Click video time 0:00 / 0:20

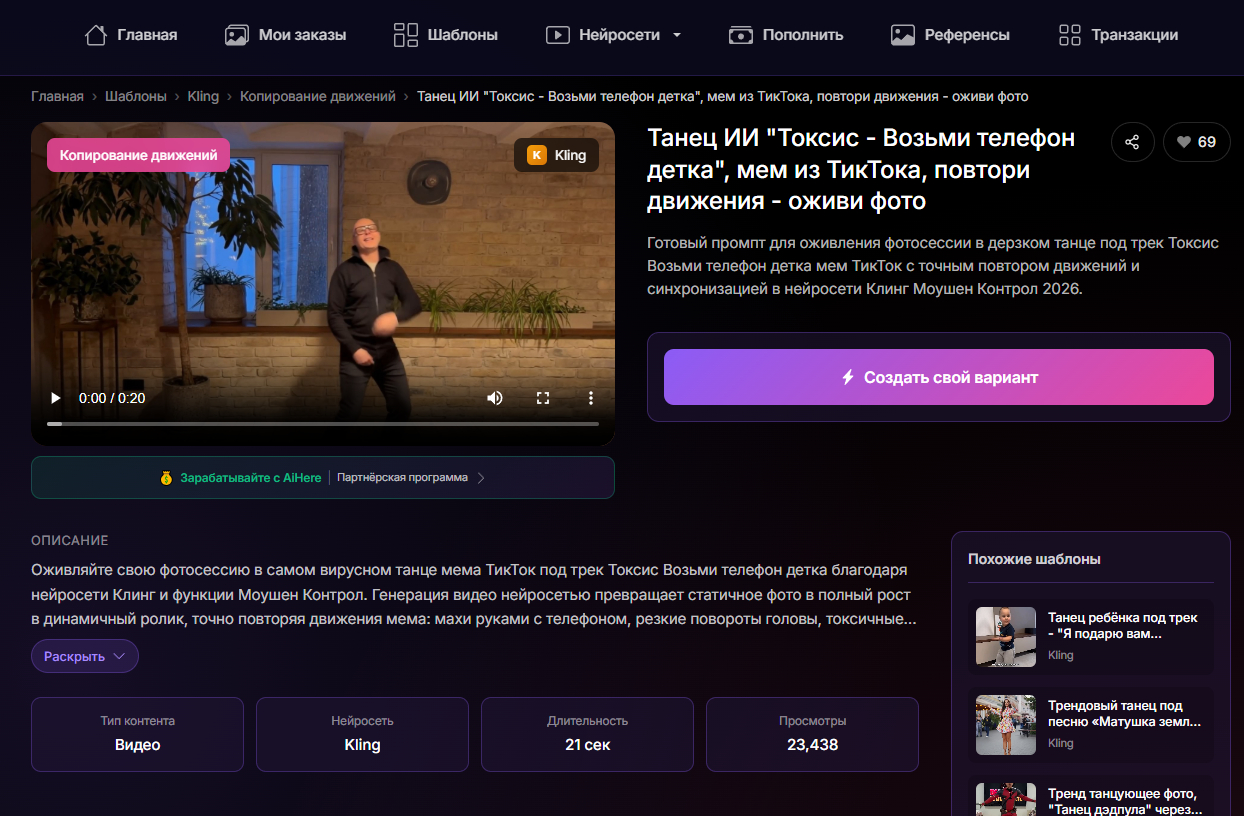pyautogui.click(x=112, y=398)
